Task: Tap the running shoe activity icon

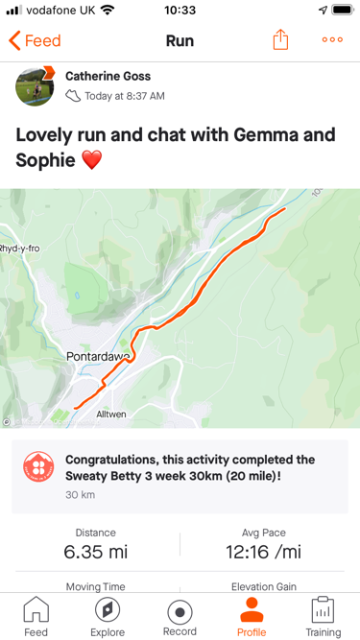Action: coord(73,96)
